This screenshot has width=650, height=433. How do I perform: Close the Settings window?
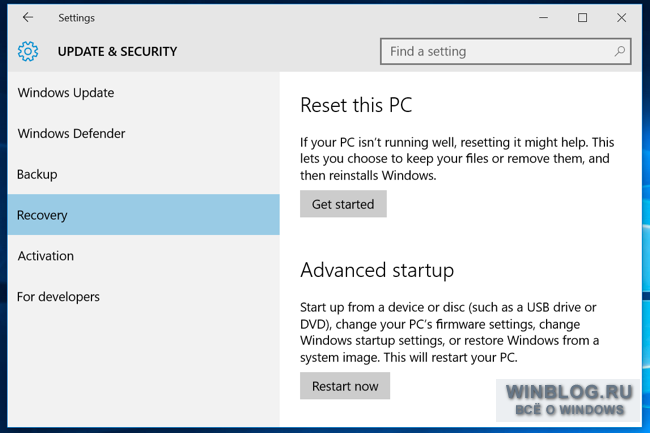[621, 17]
